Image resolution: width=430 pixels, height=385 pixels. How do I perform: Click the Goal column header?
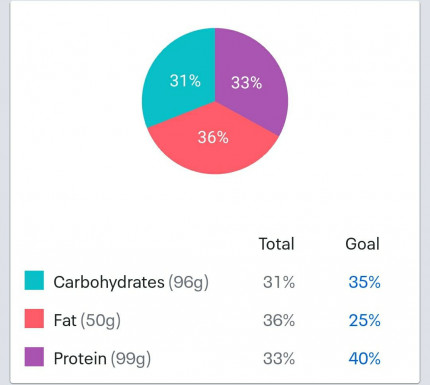coord(363,244)
